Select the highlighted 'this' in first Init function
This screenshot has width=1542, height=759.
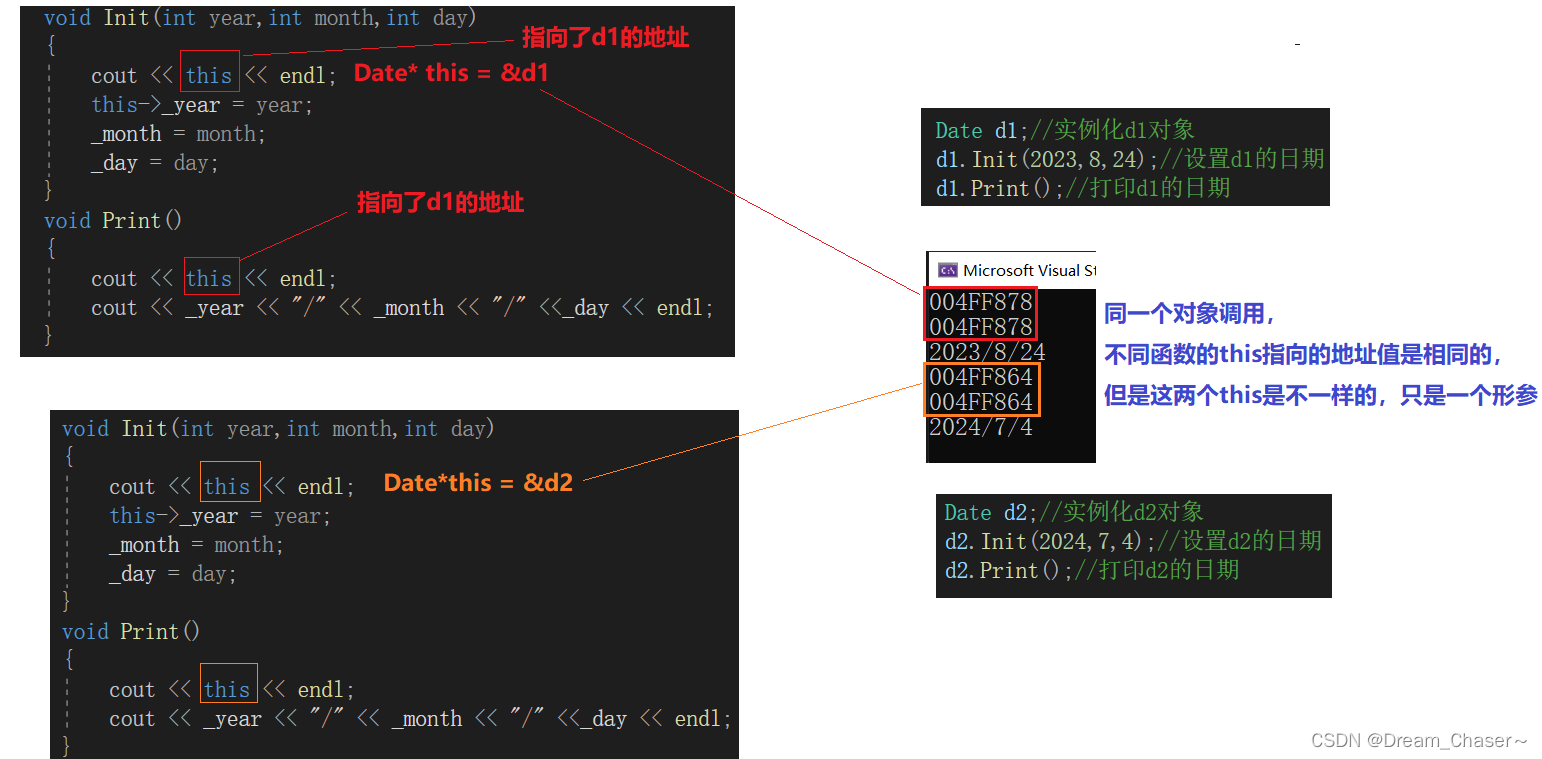coord(209,73)
